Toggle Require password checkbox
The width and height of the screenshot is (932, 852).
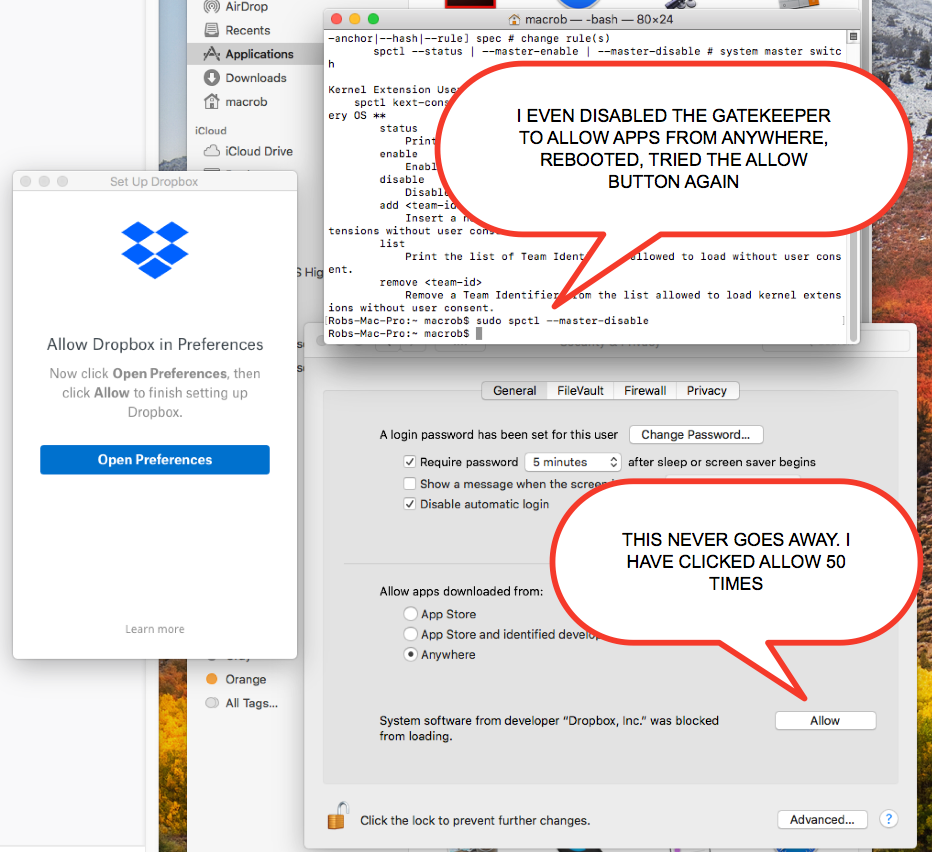pos(410,462)
